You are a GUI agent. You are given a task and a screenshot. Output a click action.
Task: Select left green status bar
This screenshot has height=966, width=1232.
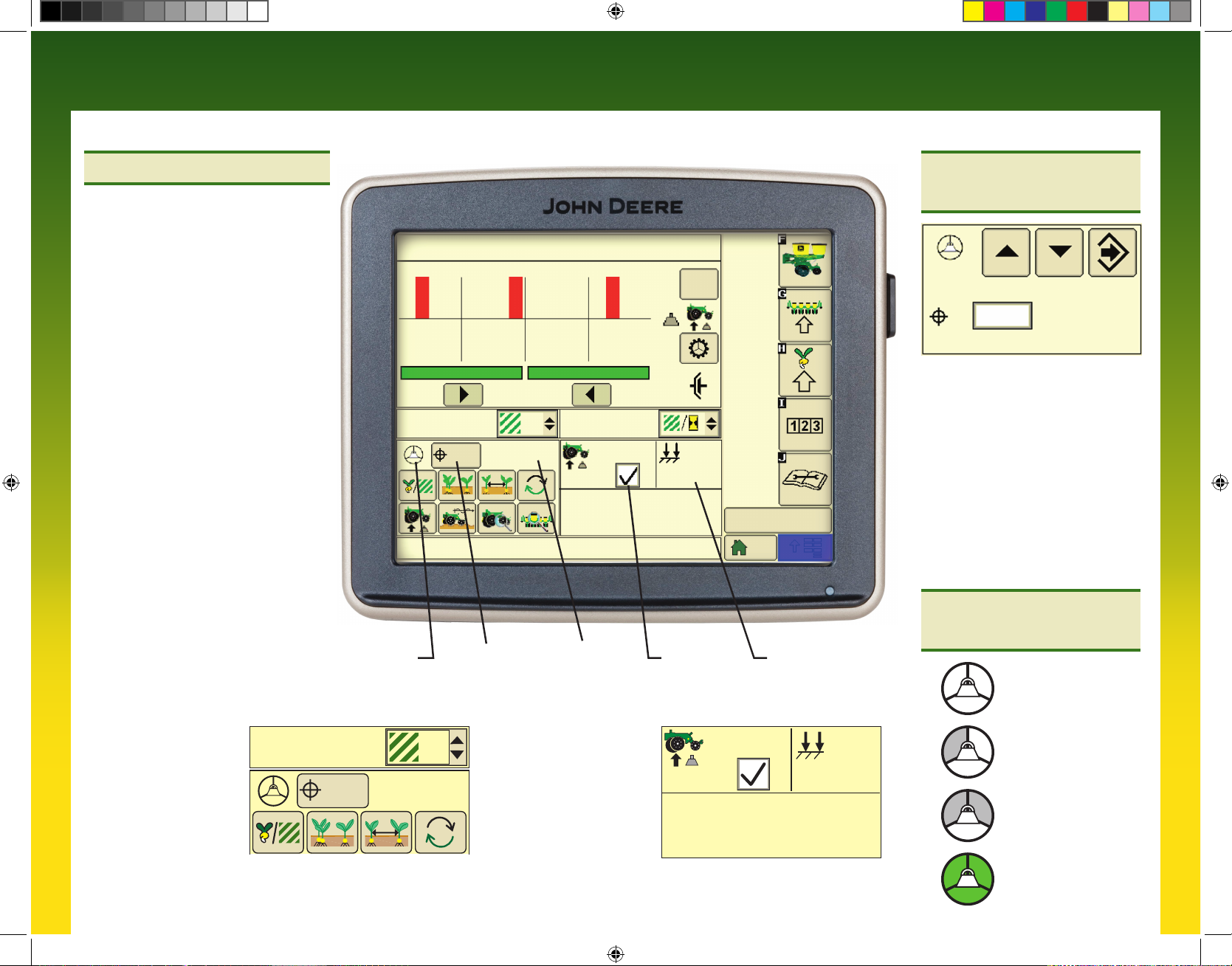point(461,373)
